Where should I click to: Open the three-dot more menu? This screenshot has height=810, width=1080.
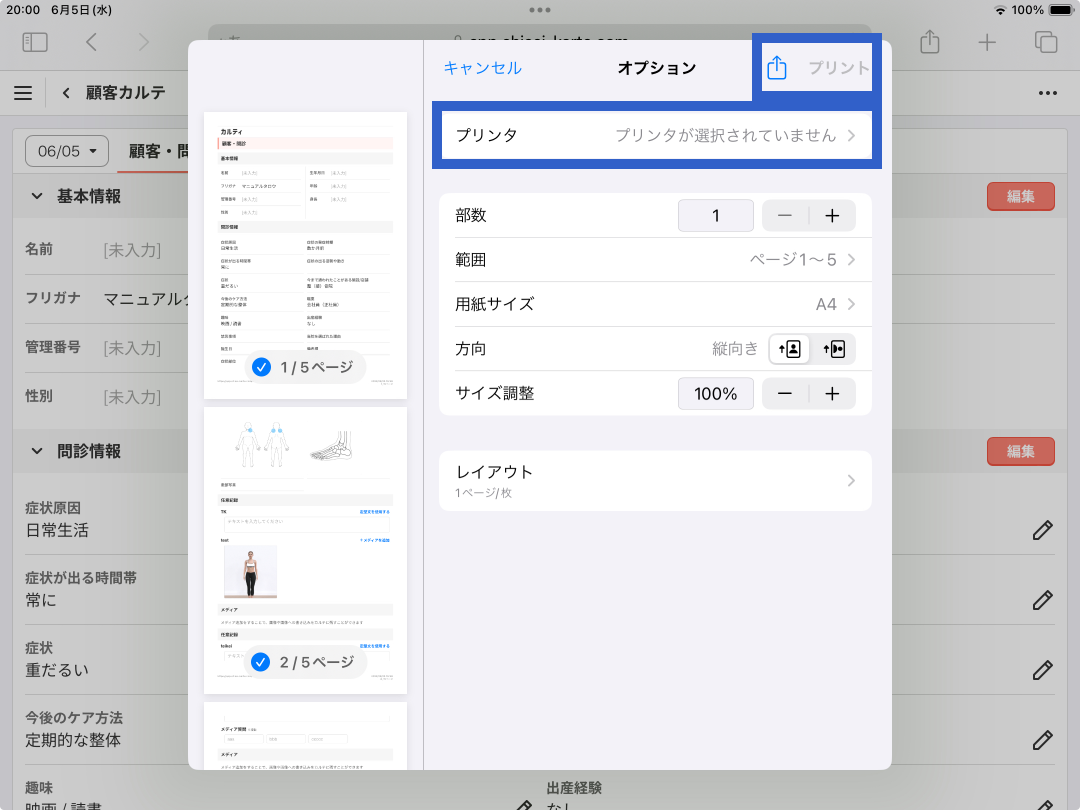[1048, 93]
